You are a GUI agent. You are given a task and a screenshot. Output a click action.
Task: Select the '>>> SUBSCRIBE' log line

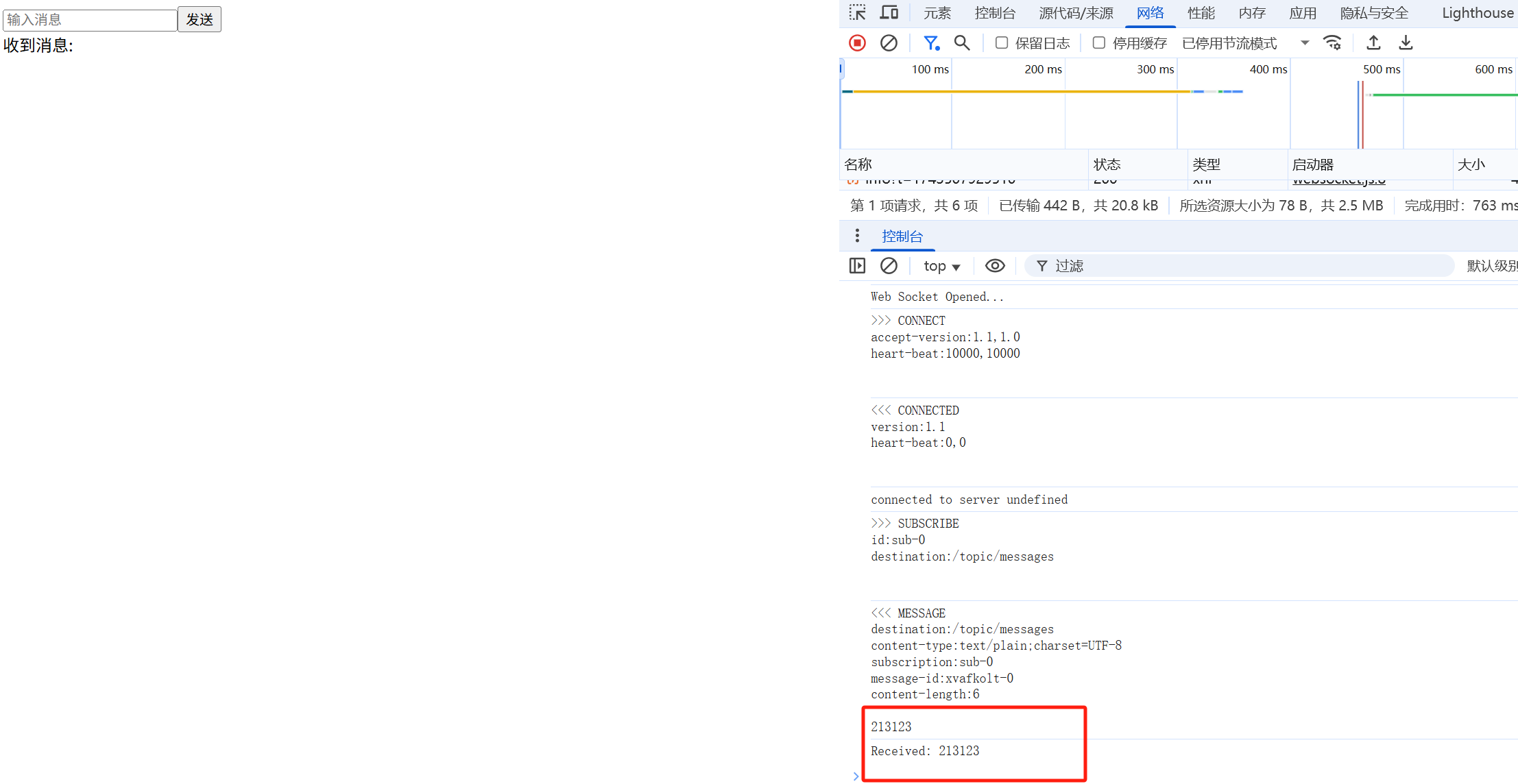[x=915, y=524]
